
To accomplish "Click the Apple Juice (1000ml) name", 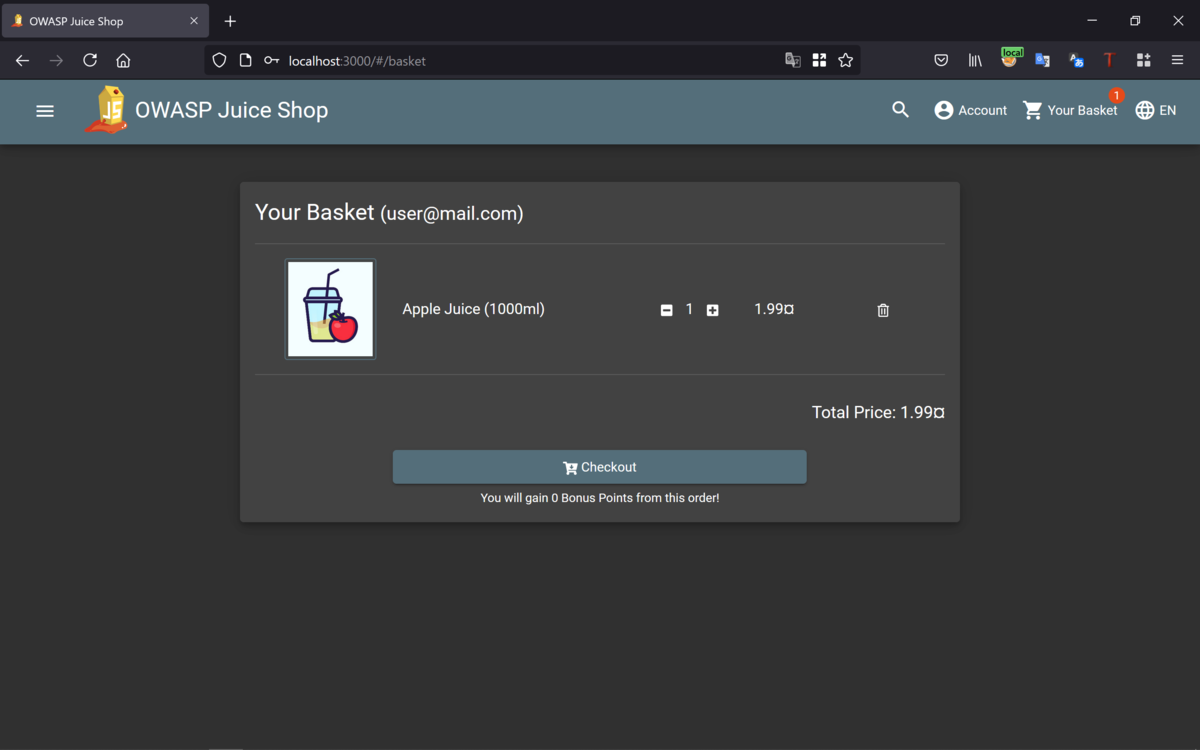I will tap(473, 309).
